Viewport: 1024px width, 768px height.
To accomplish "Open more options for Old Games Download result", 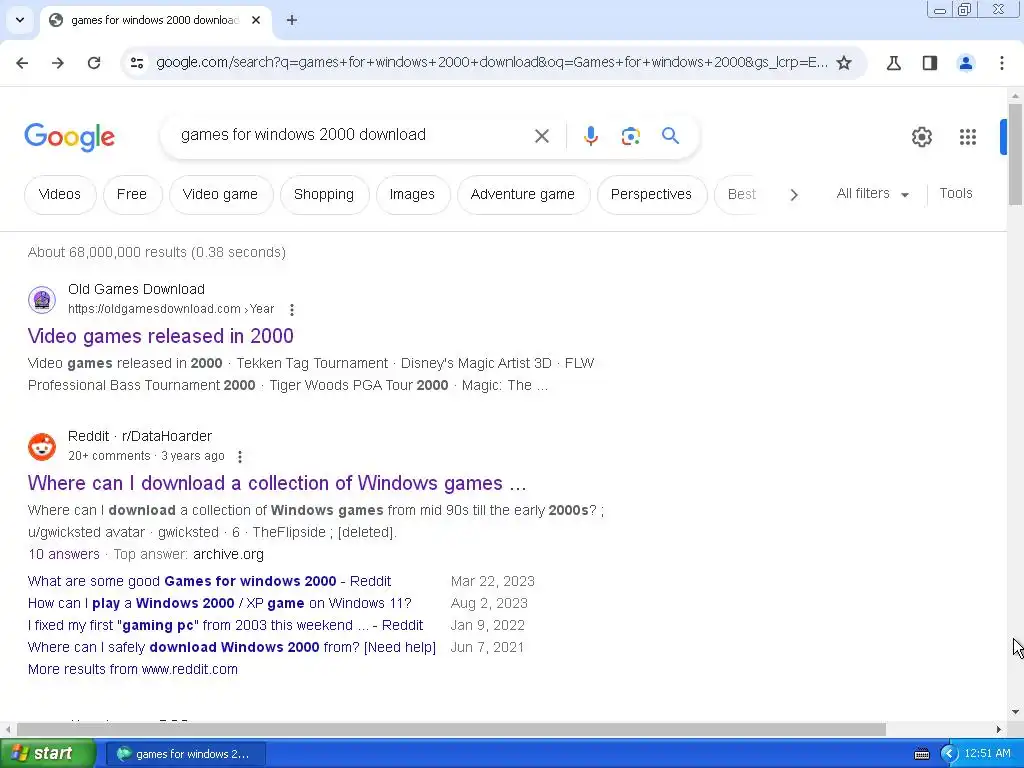I will [x=292, y=310].
